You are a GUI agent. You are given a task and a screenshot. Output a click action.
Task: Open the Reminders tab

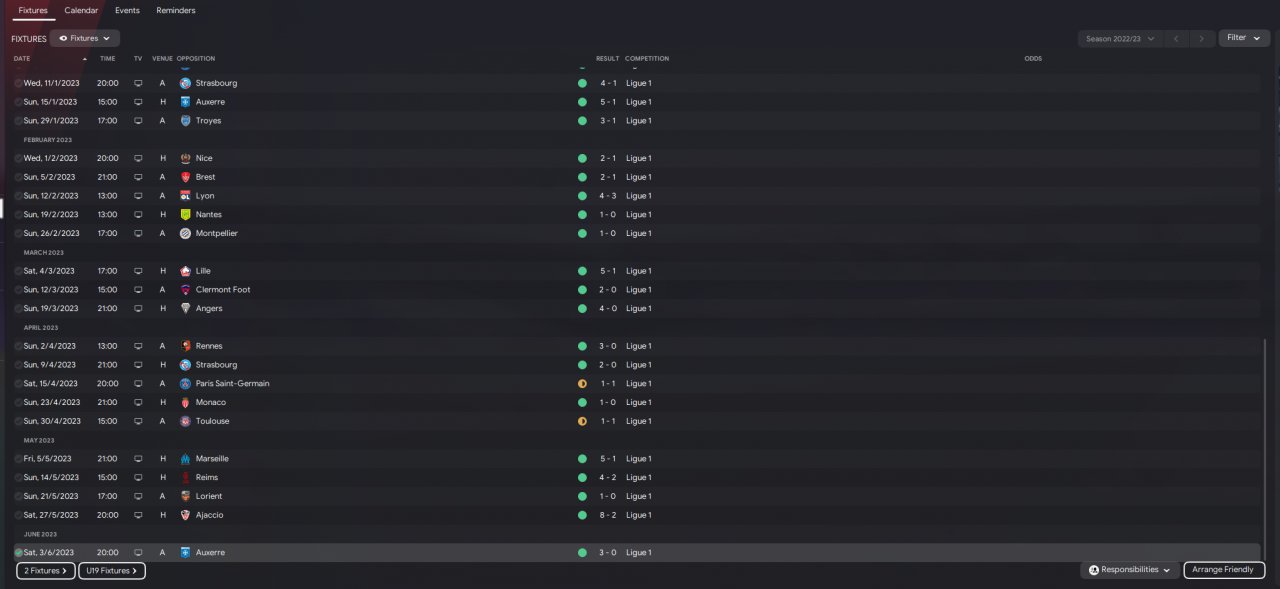pyautogui.click(x=176, y=10)
